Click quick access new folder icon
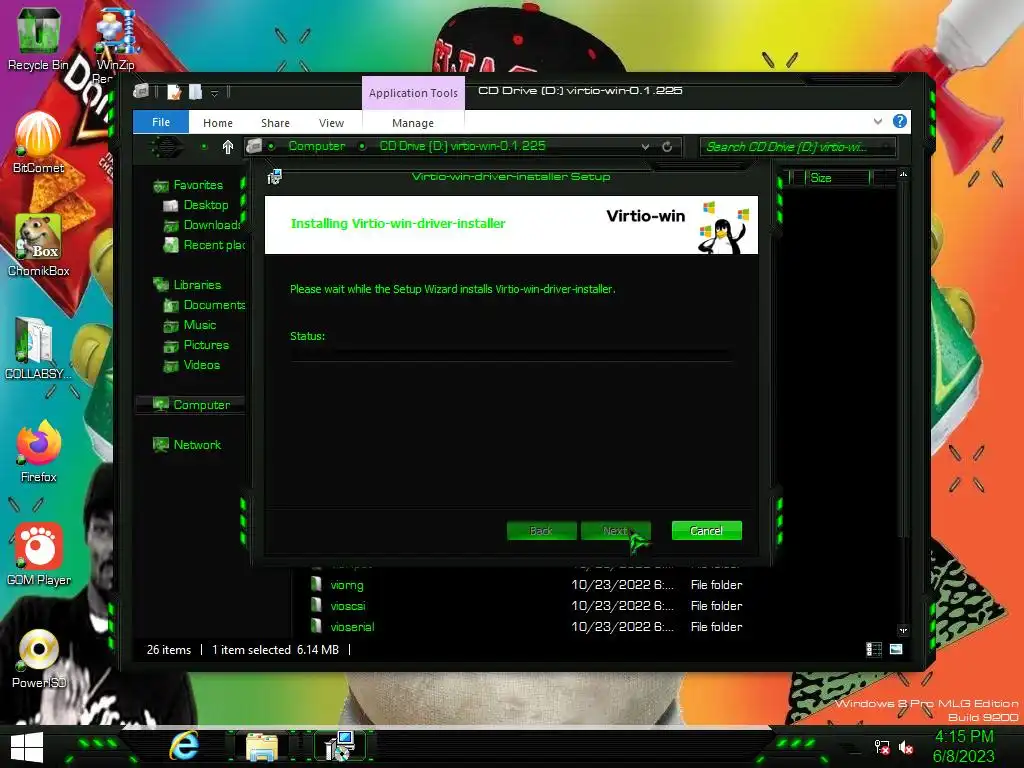Screen dimensions: 1024x768 pyautogui.click(x=195, y=92)
